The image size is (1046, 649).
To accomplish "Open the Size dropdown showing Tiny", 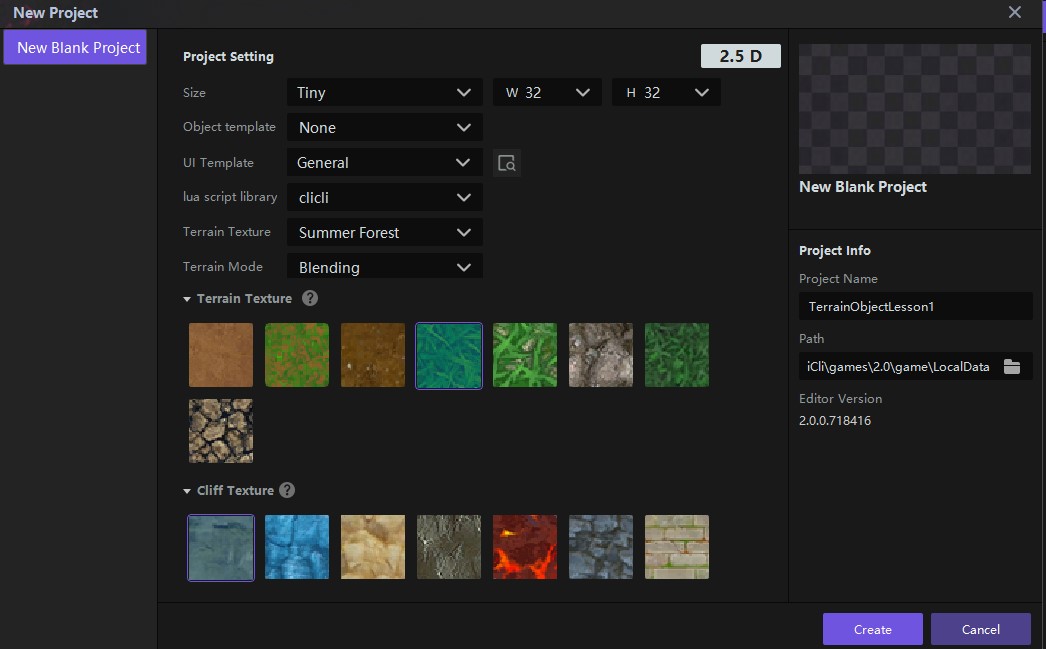I will coord(384,93).
